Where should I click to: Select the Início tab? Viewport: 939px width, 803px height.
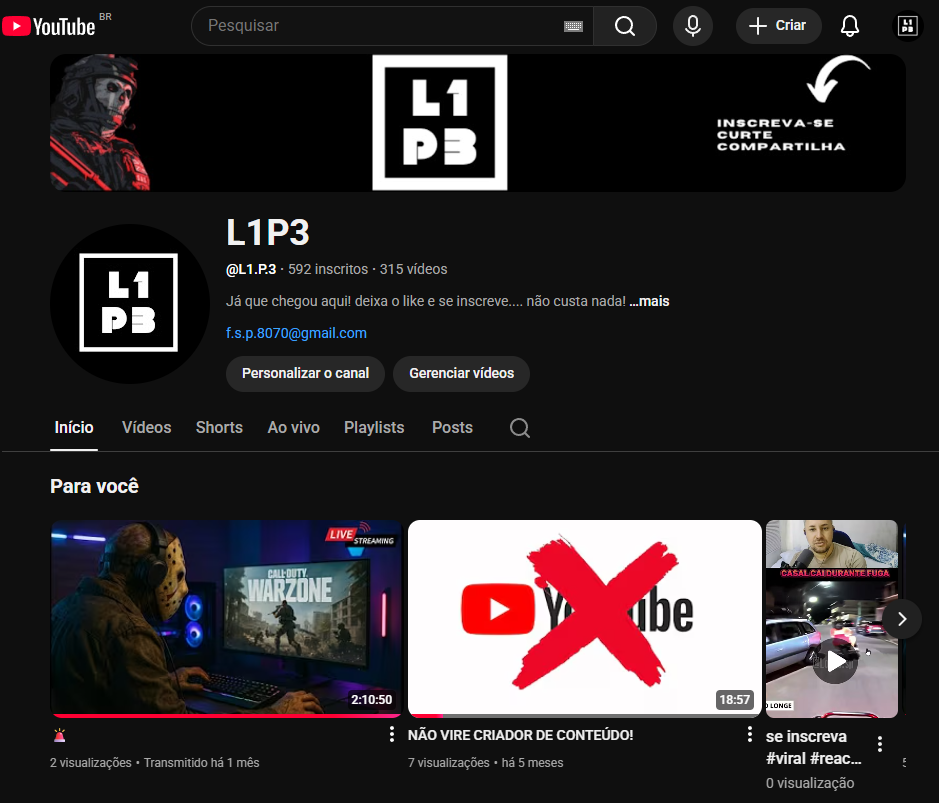point(74,428)
